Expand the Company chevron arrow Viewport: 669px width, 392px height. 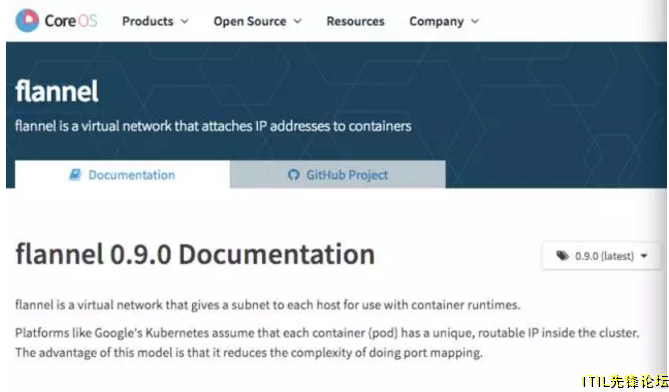coord(475,21)
